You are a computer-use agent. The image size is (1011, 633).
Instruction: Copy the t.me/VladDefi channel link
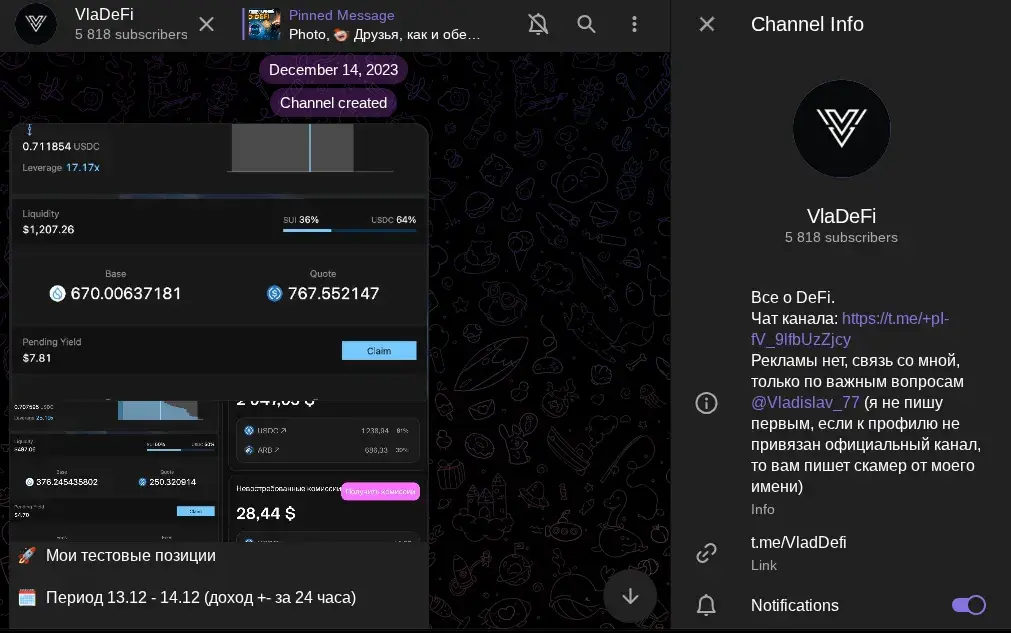pyautogui.click(x=799, y=543)
